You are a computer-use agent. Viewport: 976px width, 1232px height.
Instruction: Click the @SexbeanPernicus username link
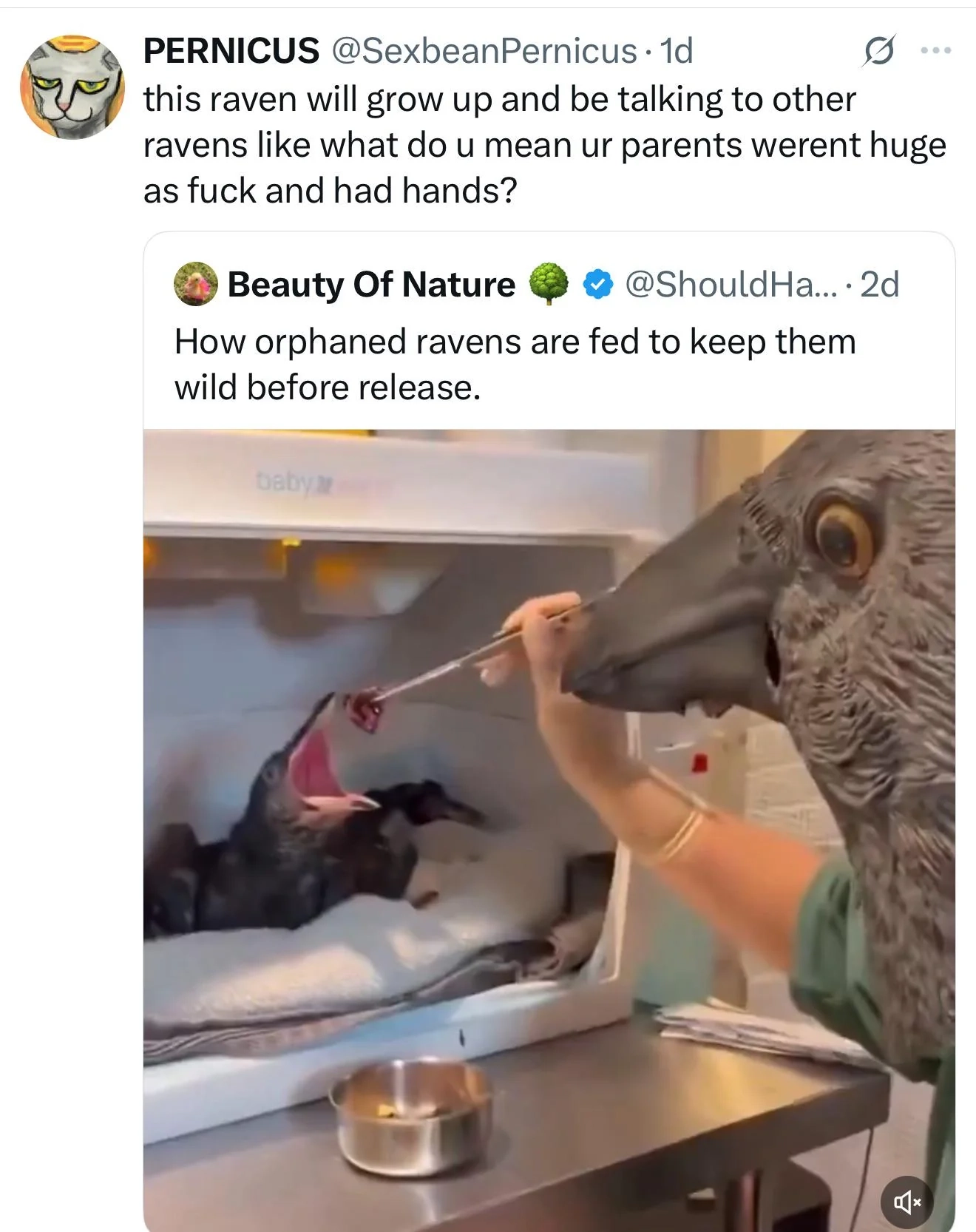481,52
